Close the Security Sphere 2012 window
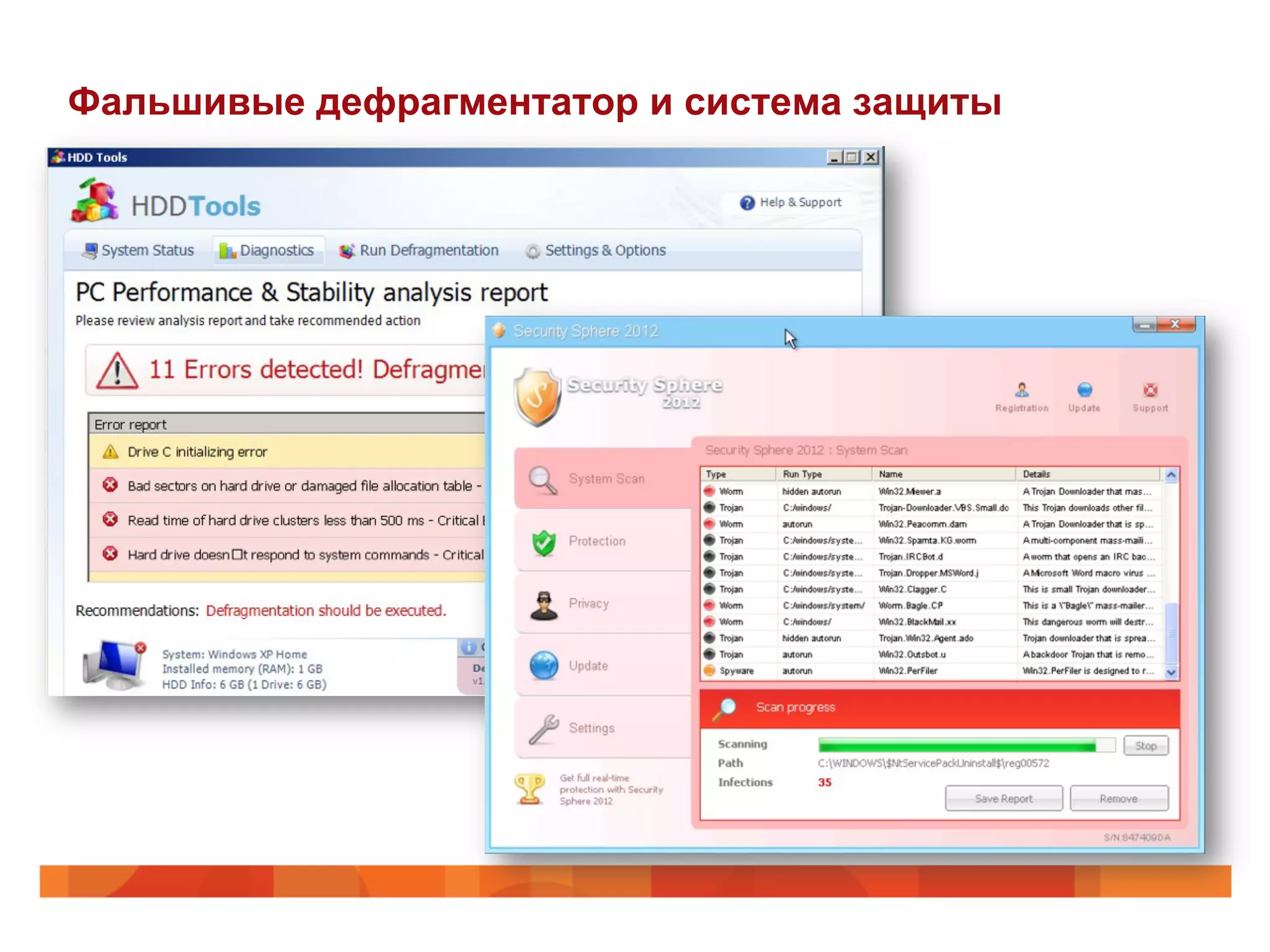This screenshot has width=1270, height=952. [1176, 324]
